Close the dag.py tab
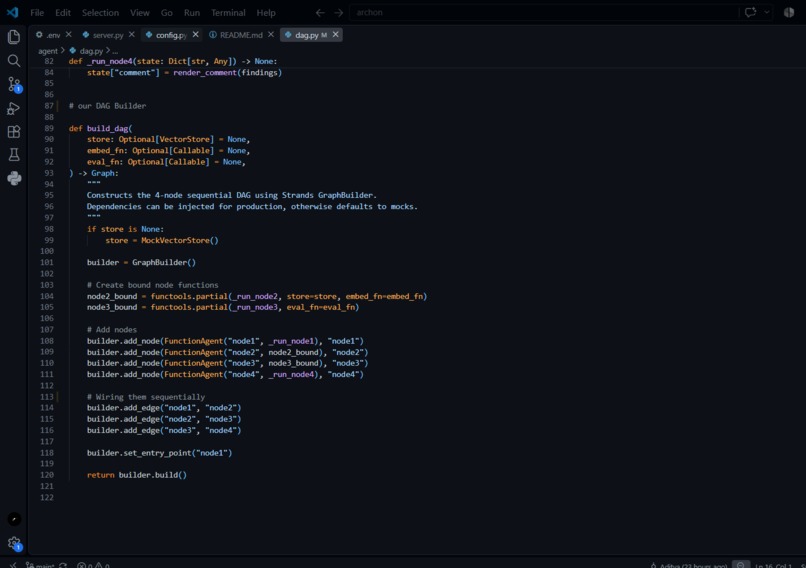 point(336,34)
